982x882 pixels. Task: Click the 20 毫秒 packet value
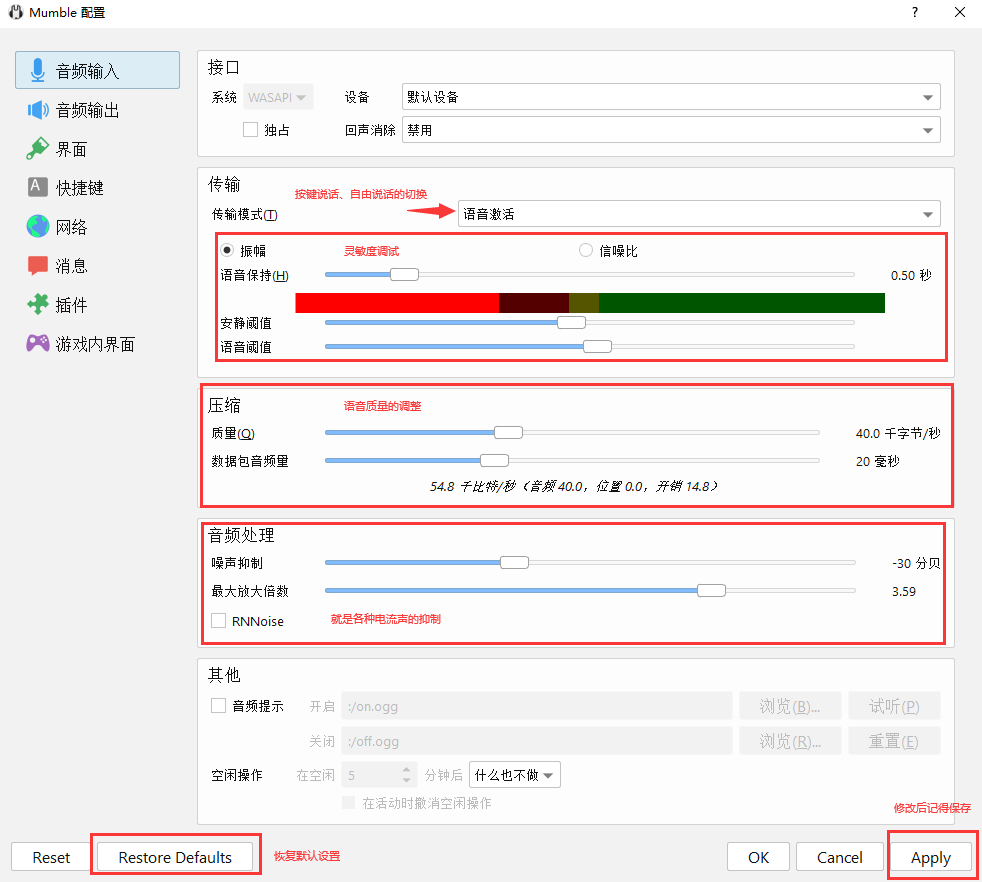click(x=877, y=461)
